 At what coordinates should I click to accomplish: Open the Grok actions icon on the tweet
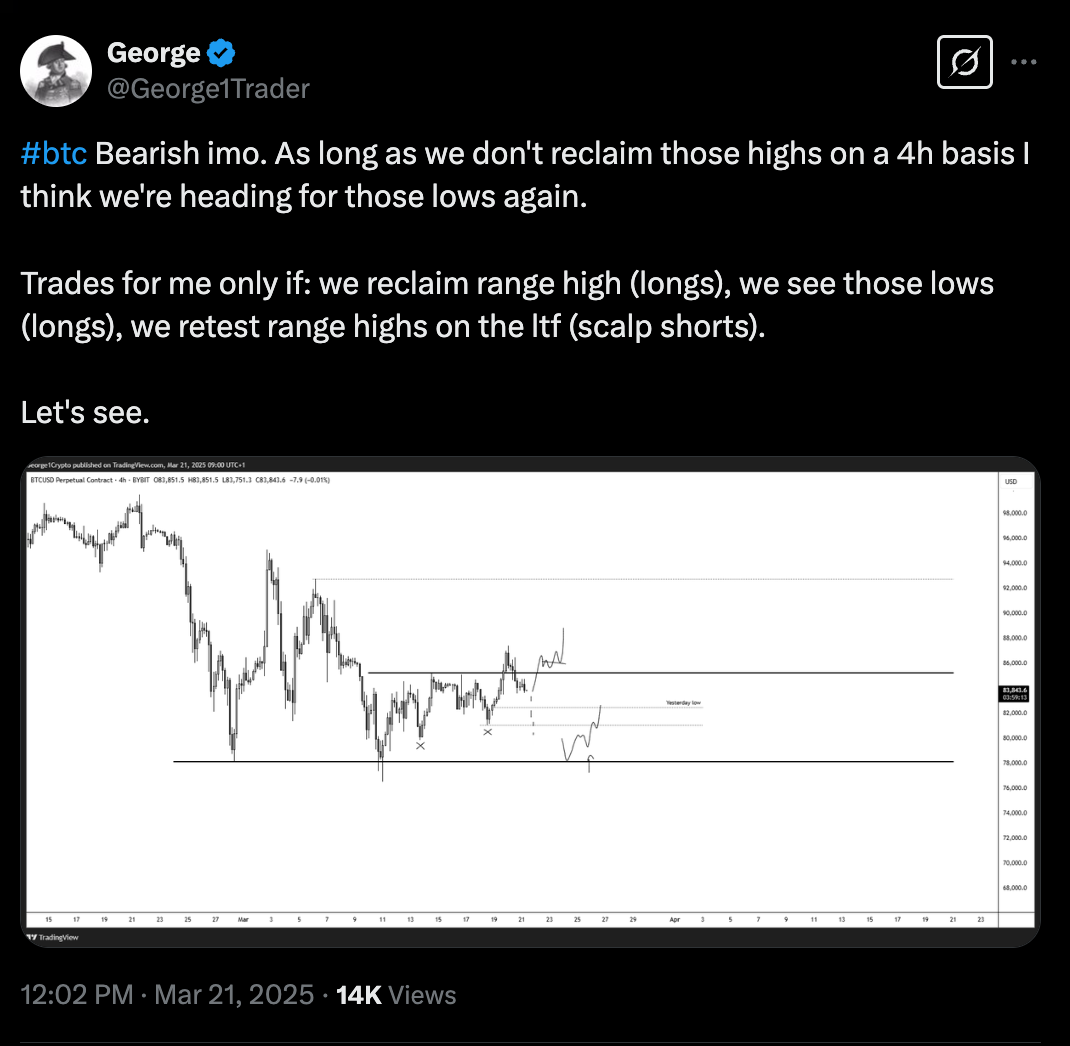point(963,61)
